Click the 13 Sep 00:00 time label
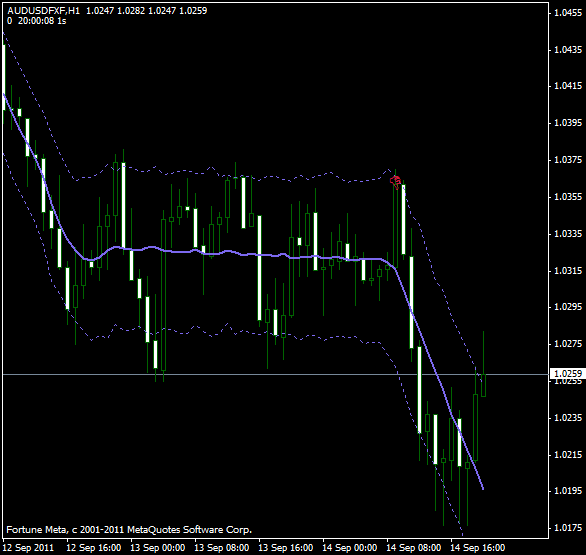586x555 pixels. coord(157,548)
